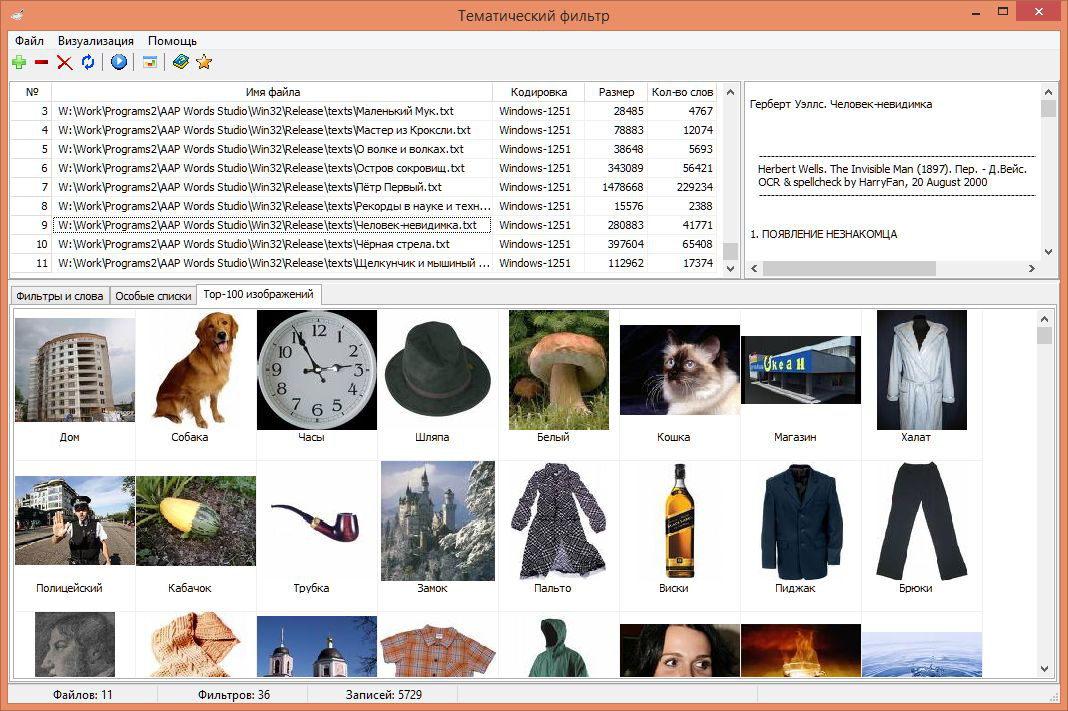Sort the list by Имя файла column header

(x=272, y=92)
